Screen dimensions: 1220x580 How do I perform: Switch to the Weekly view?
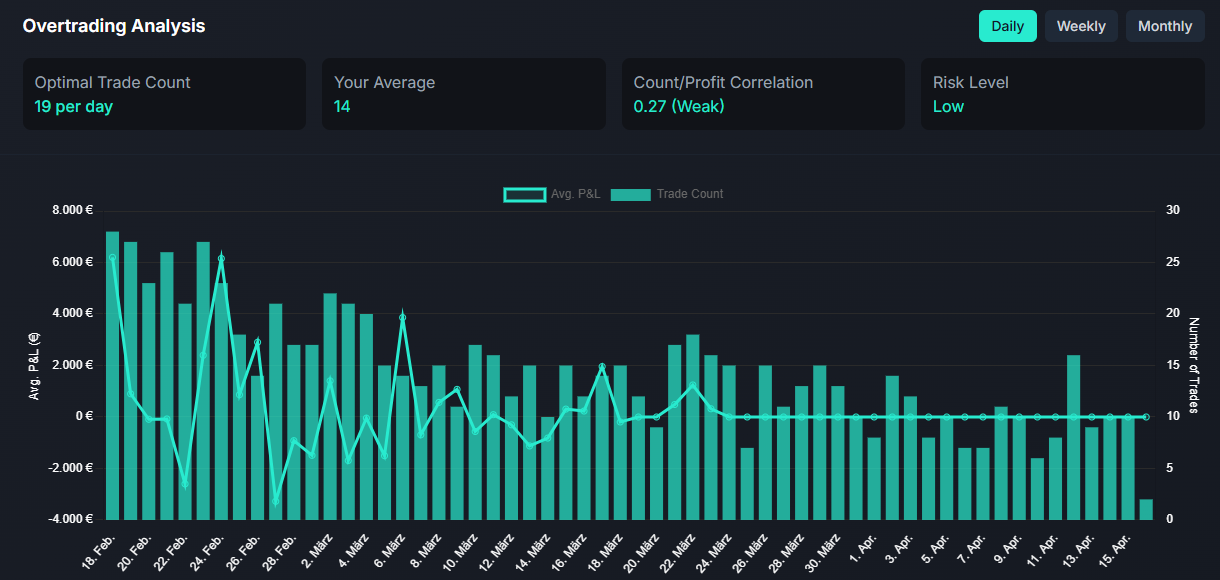pyautogui.click(x=1081, y=26)
